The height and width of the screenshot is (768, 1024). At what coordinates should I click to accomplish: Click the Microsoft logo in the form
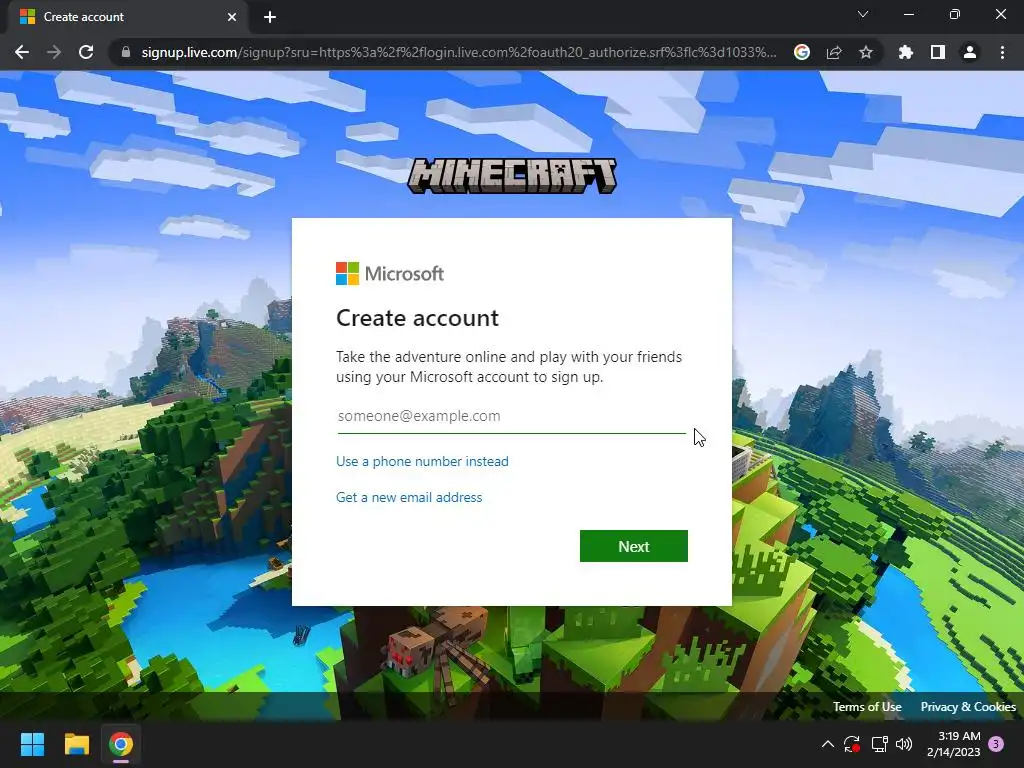tap(390, 274)
